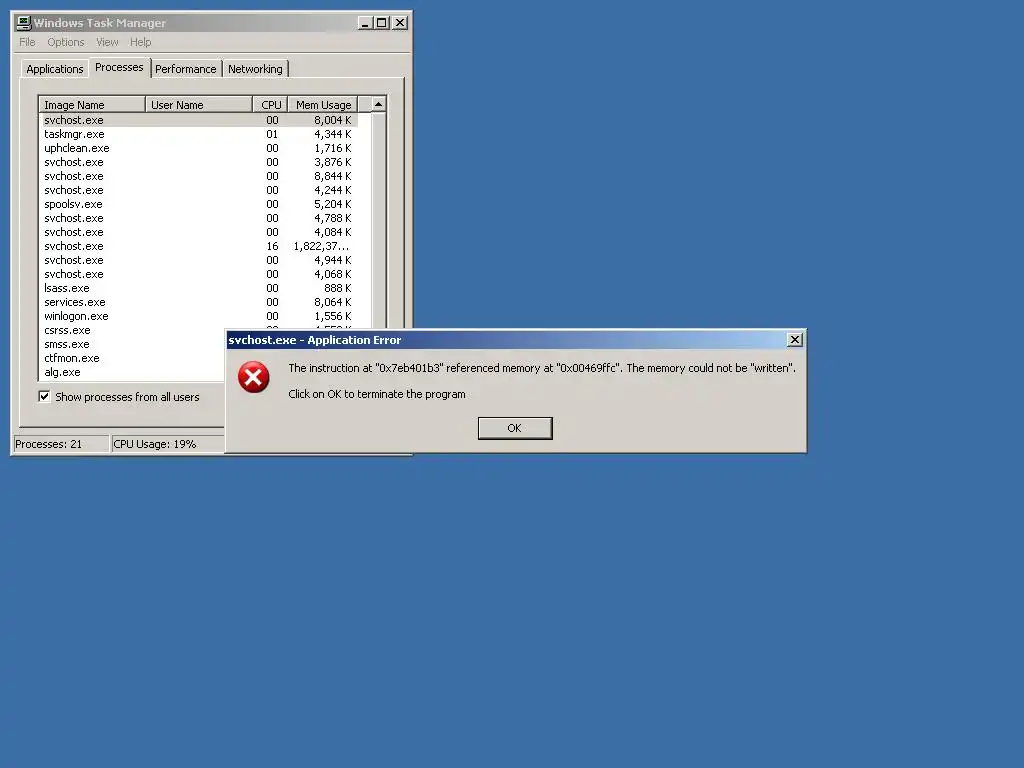Select svchost.exe with 8,004 K memory

pyautogui.click(x=200, y=120)
